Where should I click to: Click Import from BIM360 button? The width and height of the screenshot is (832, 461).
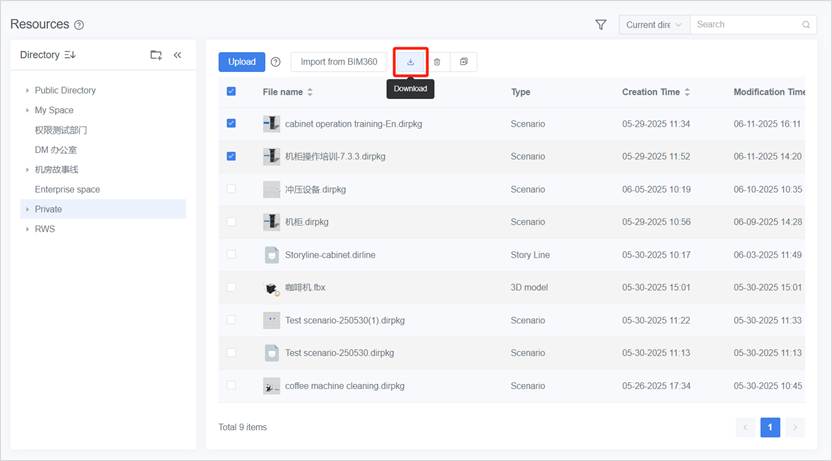tap(339, 62)
